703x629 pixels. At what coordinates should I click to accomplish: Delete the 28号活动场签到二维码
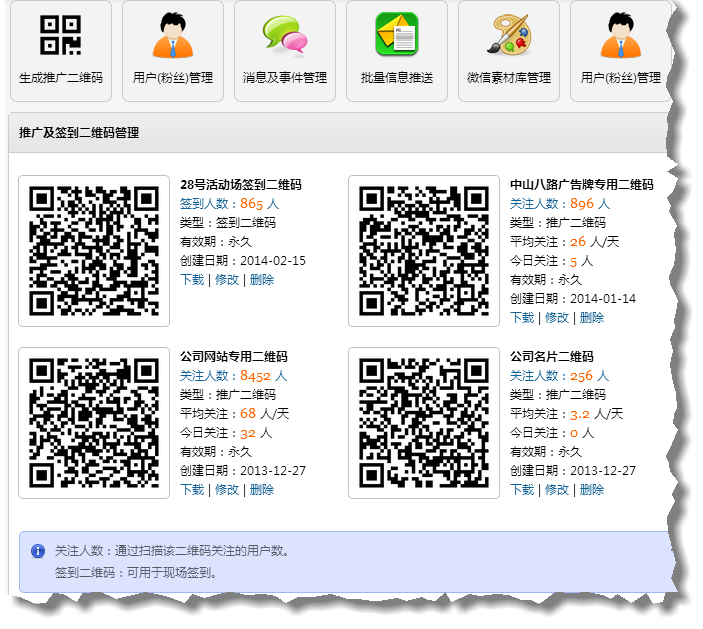pos(262,280)
